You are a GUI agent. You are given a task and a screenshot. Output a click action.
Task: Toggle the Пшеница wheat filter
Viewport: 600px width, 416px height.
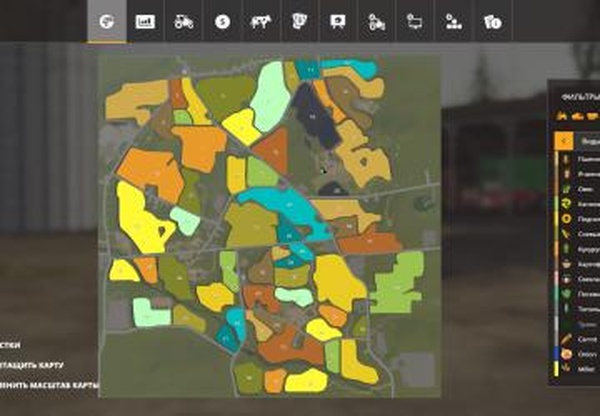pyautogui.click(x=579, y=159)
